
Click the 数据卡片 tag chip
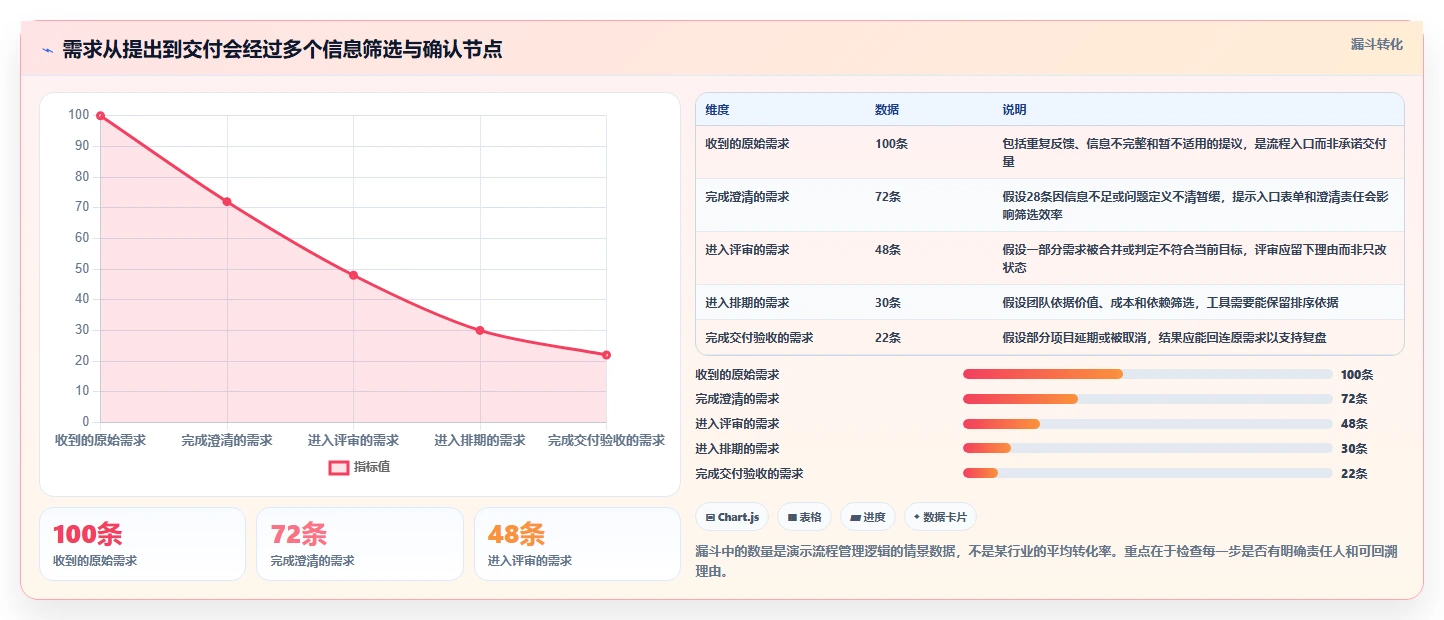940,517
